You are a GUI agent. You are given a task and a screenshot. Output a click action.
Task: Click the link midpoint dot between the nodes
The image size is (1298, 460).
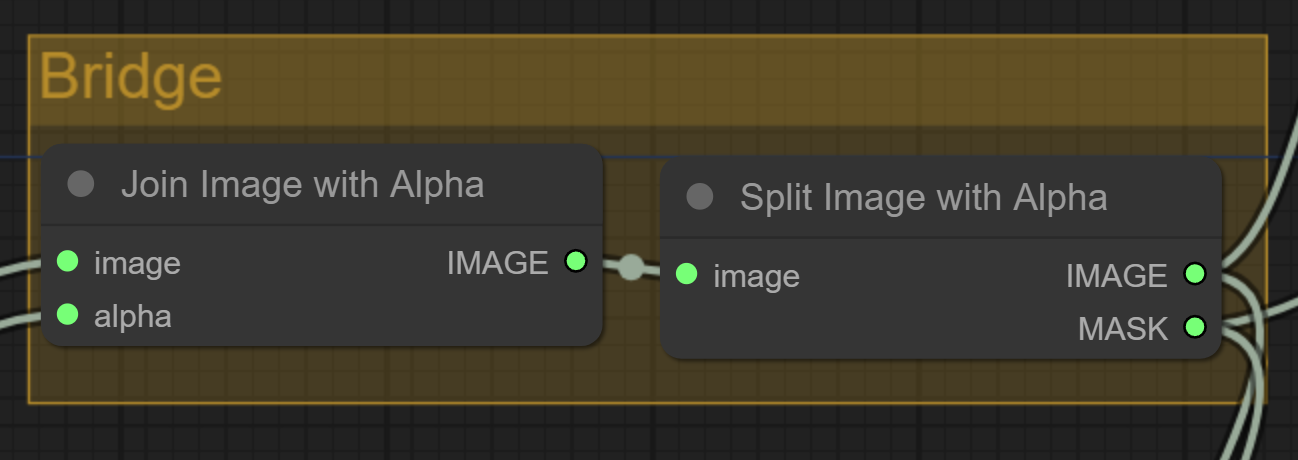[x=631, y=267]
